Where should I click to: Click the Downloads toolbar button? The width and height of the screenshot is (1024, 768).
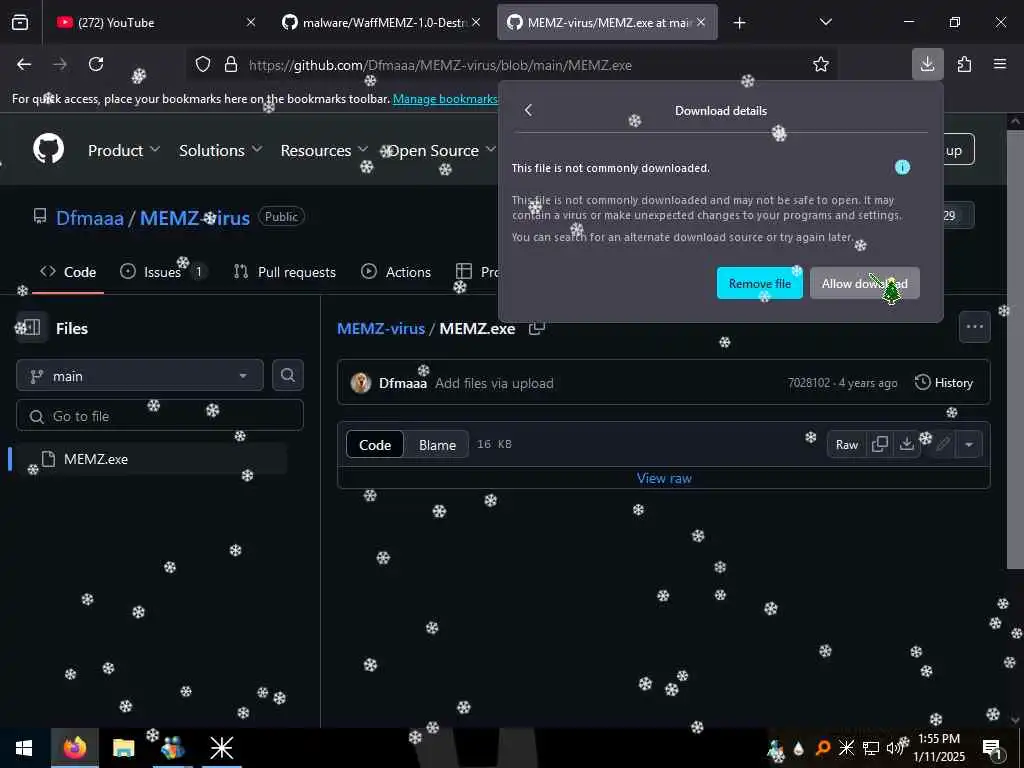point(927,64)
